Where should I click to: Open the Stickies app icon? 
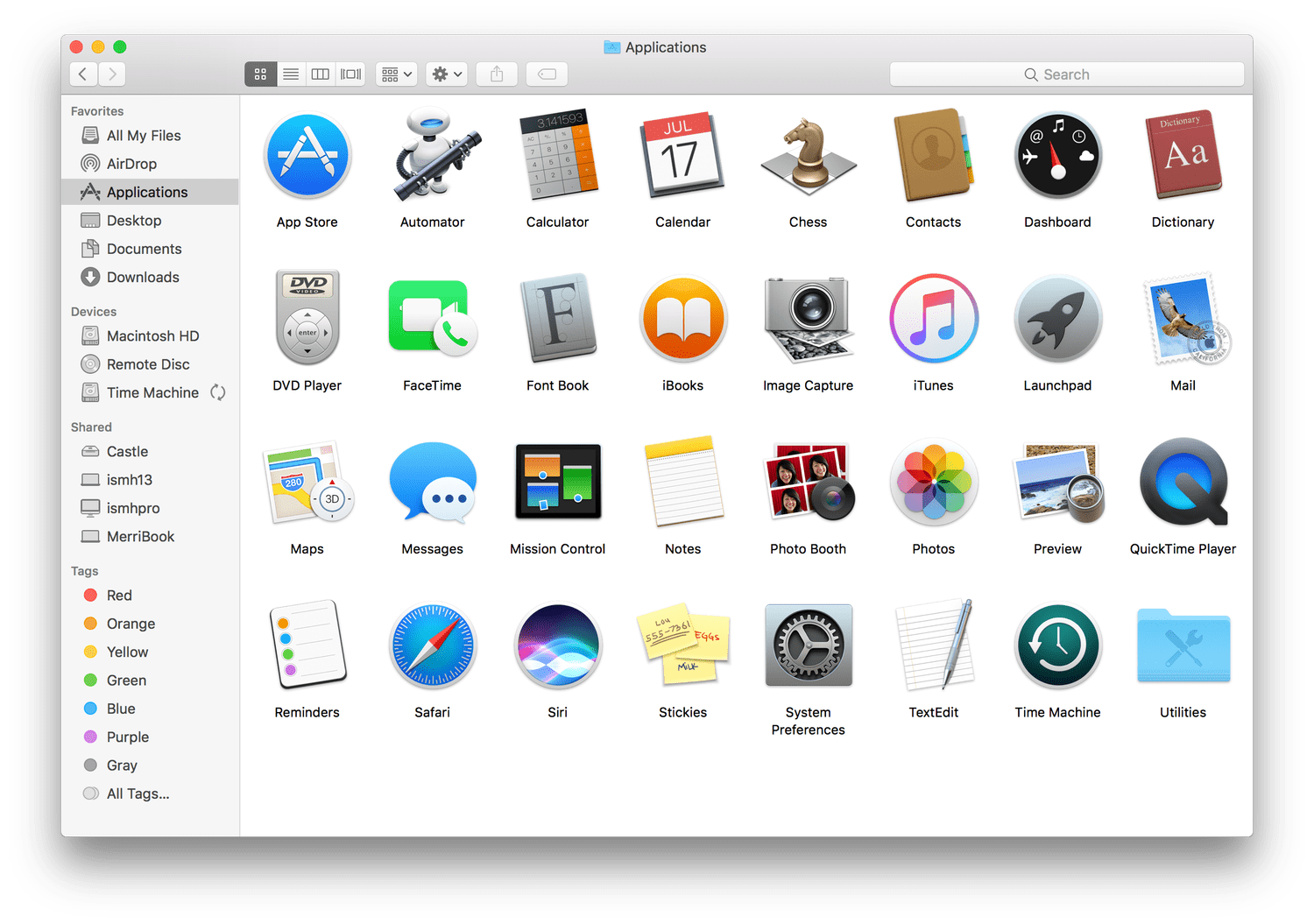pyautogui.click(x=683, y=644)
